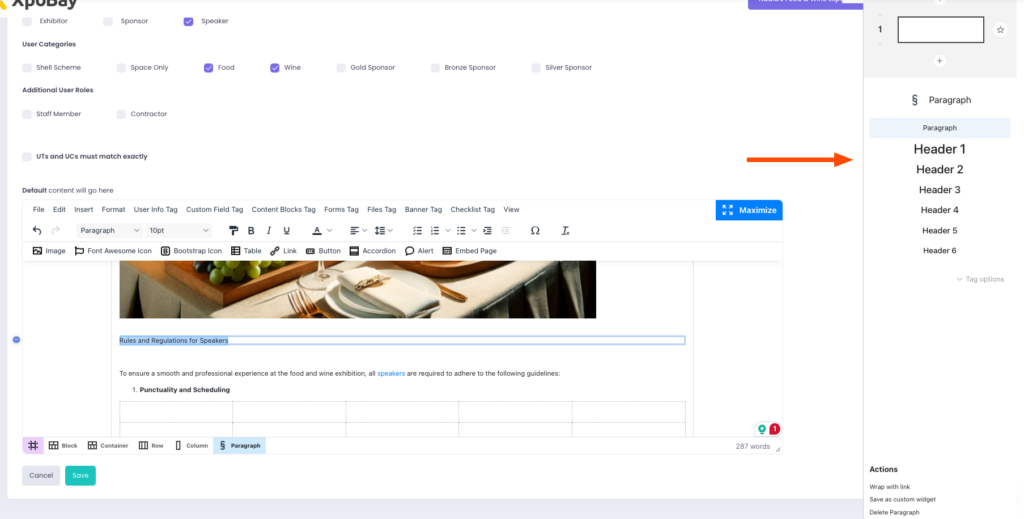Check the Staff Member role

(27, 114)
